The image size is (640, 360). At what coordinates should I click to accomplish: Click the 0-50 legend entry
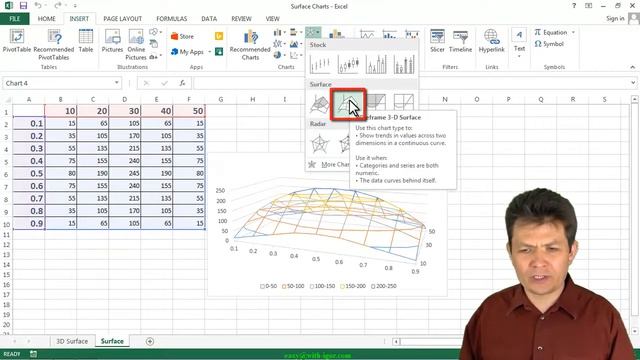[x=269, y=286]
